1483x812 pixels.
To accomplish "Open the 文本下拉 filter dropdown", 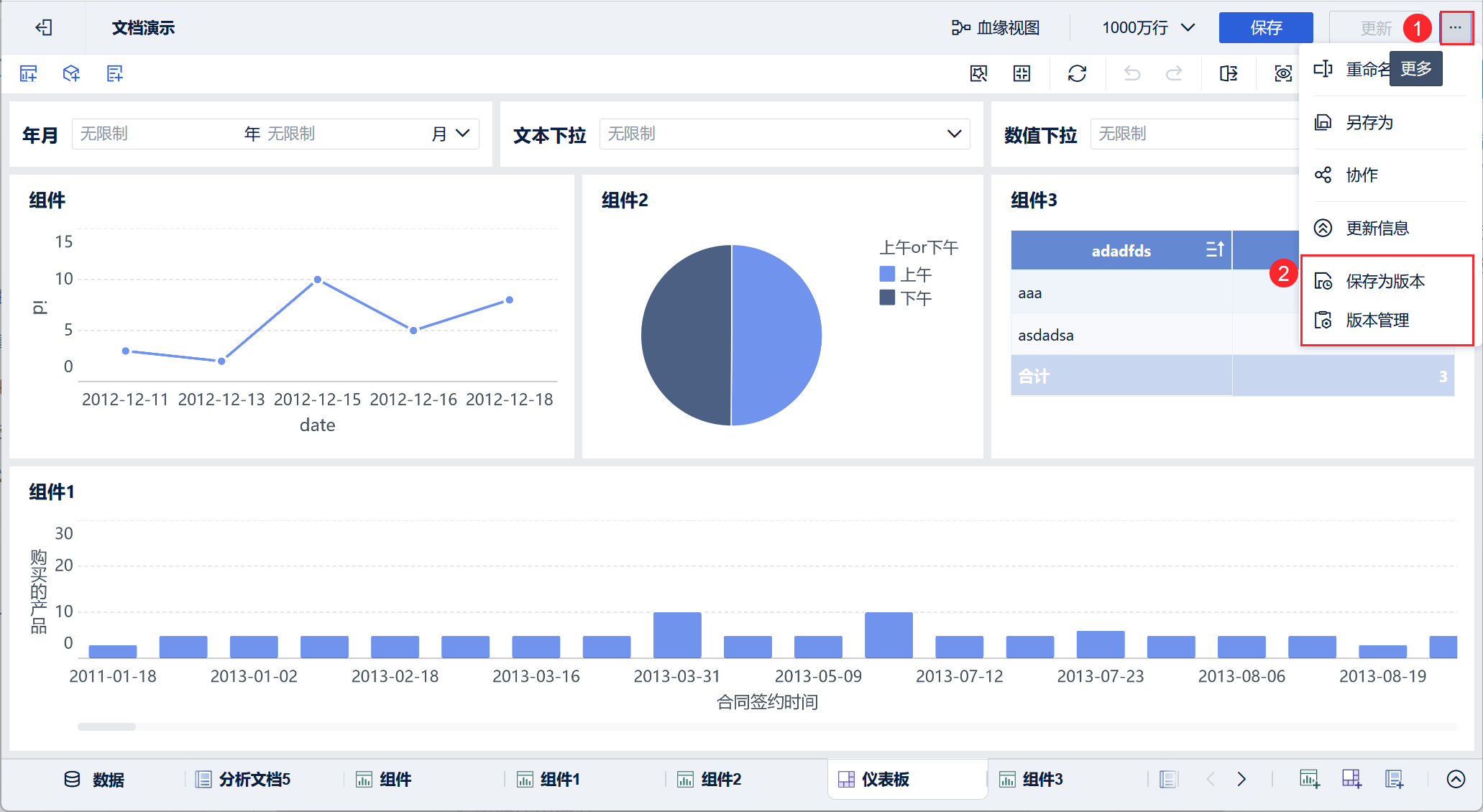I will [784, 134].
